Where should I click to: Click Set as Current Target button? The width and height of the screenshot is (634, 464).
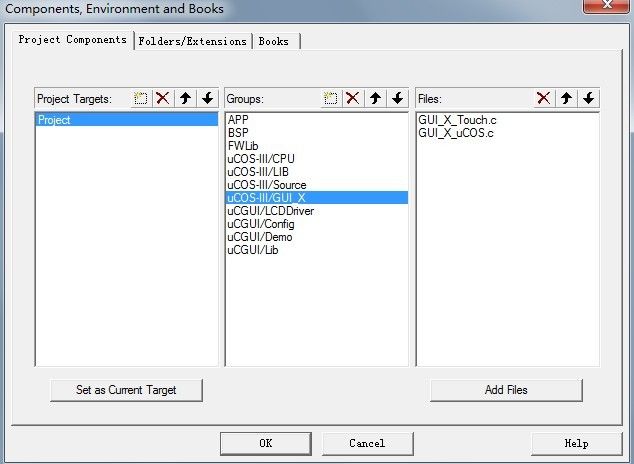click(x=126, y=390)
